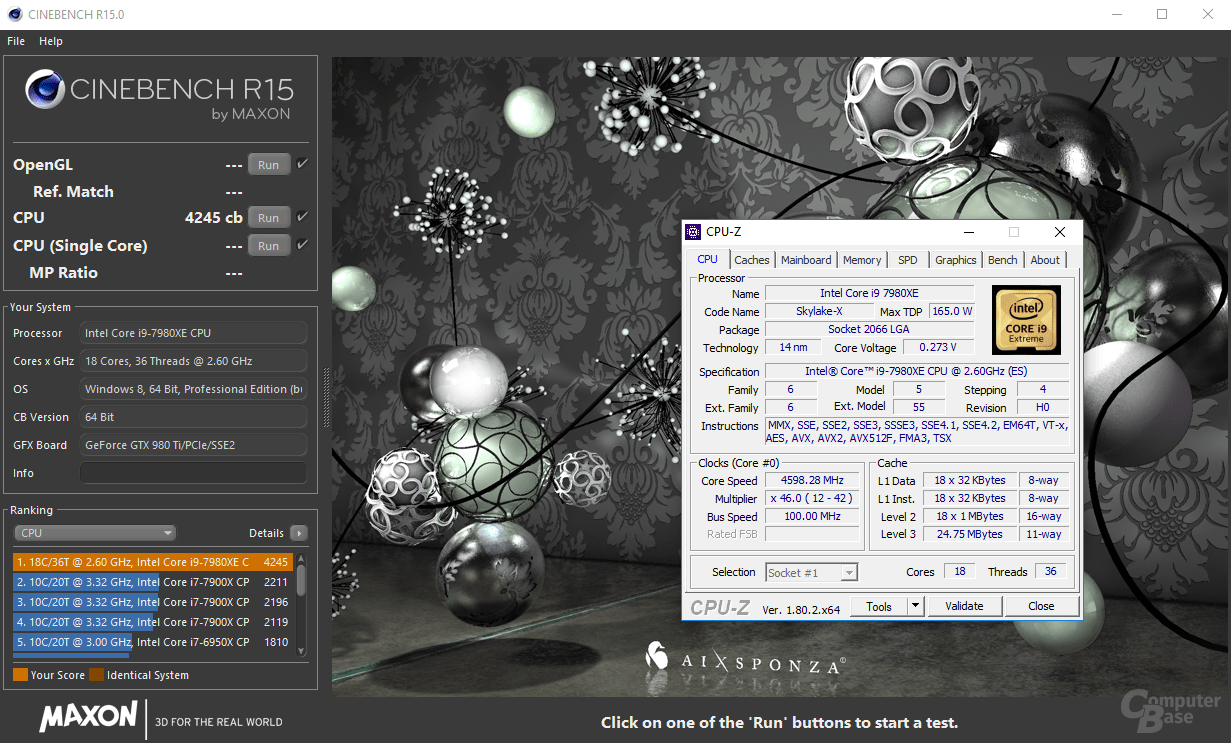Switch to CPU-Z About tab
The height and width of the screenshot is (743, 1231).
pos(1045,260)
